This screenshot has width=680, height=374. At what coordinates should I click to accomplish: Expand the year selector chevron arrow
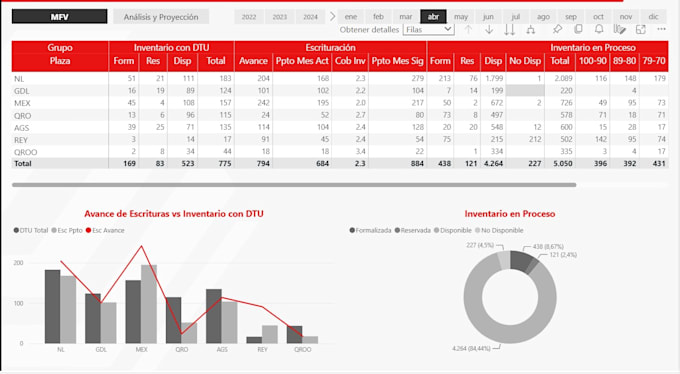coord(333,16)
